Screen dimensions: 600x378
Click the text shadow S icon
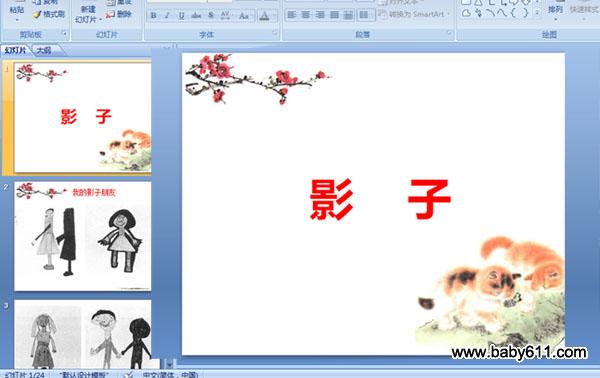pyautogui.click(x=211, y=16)
